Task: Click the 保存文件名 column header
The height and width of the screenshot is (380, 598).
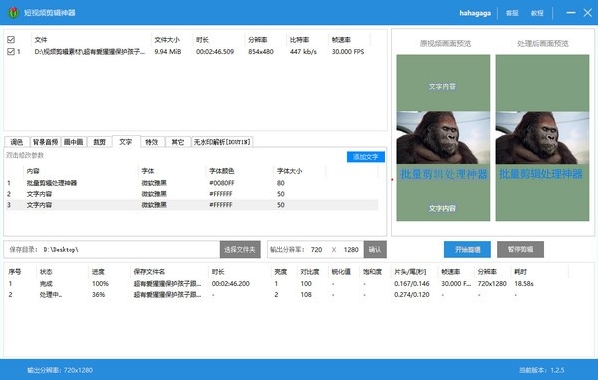Action: (149, 272)
